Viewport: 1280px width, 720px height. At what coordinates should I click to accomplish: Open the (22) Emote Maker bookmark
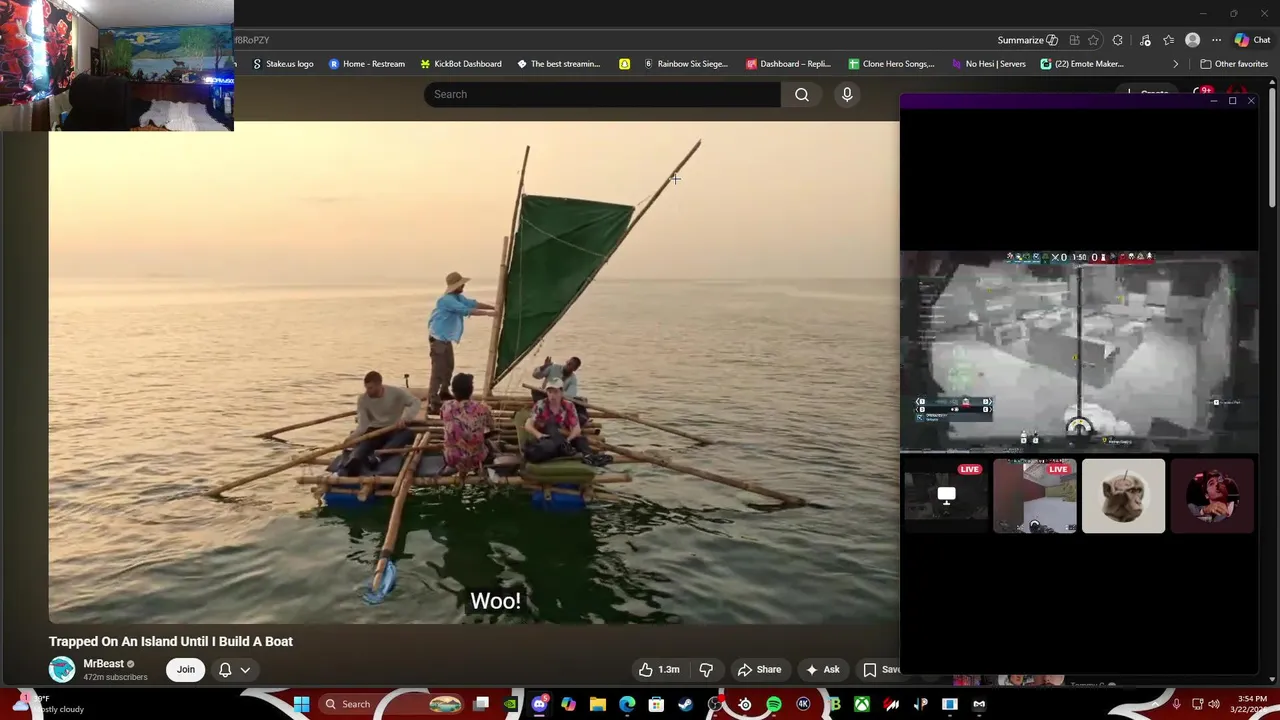(x=1082, y=64)
